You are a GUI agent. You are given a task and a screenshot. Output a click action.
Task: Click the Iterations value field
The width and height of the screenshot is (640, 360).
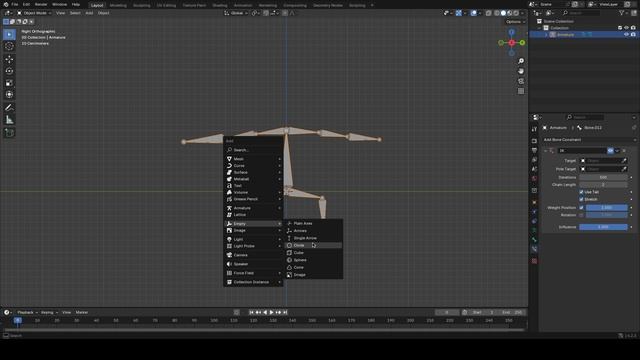[603, 178]
